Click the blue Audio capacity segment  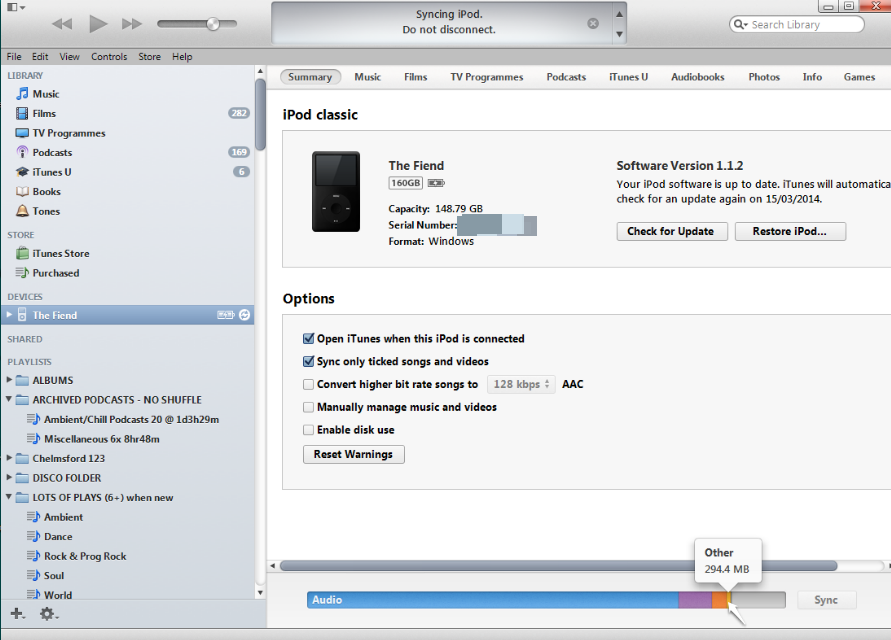coord(492,600)
